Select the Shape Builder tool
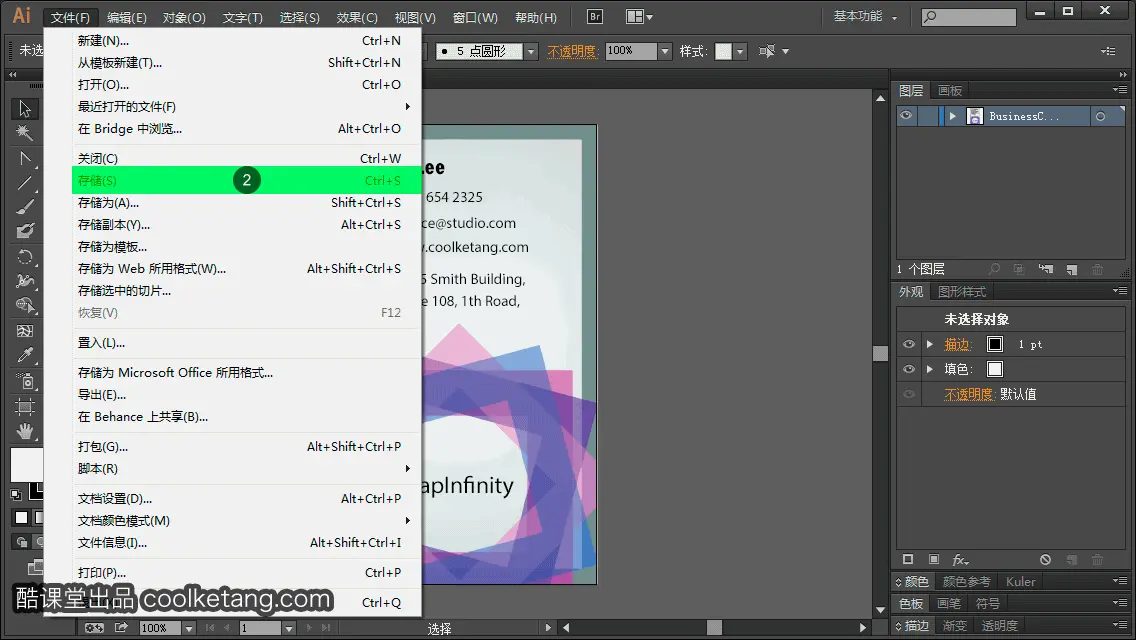Screen dimensions: 1136x640 [25, 306]
